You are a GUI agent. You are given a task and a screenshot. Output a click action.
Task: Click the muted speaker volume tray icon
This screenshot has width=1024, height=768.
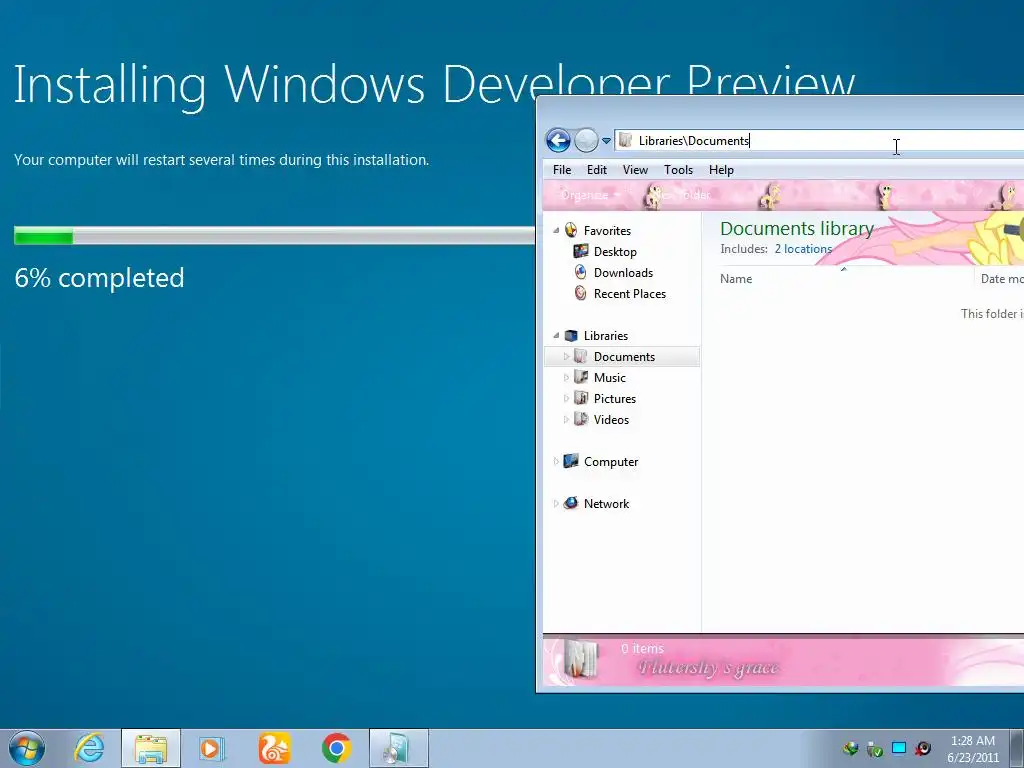[923, 748]
